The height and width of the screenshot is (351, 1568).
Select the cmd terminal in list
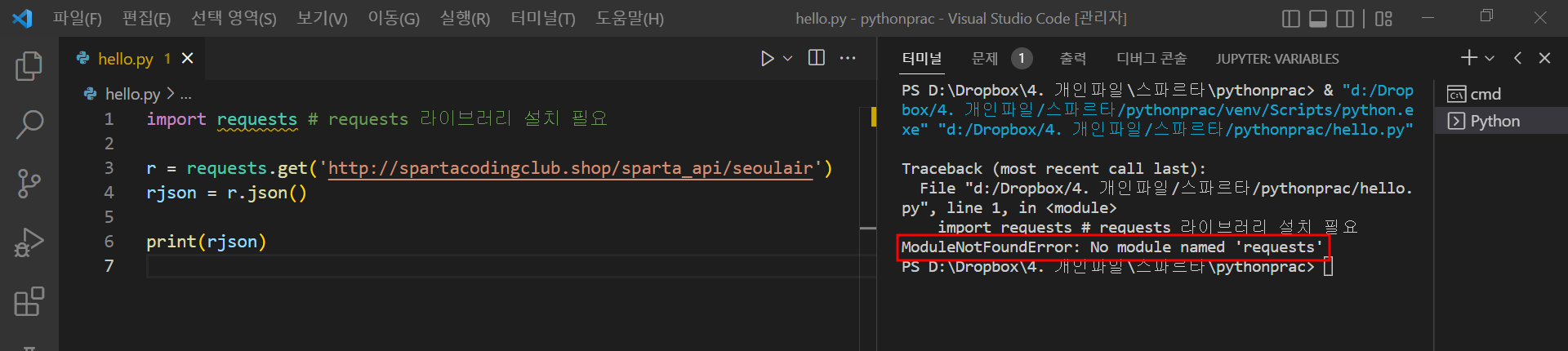tap(1501, 94)
